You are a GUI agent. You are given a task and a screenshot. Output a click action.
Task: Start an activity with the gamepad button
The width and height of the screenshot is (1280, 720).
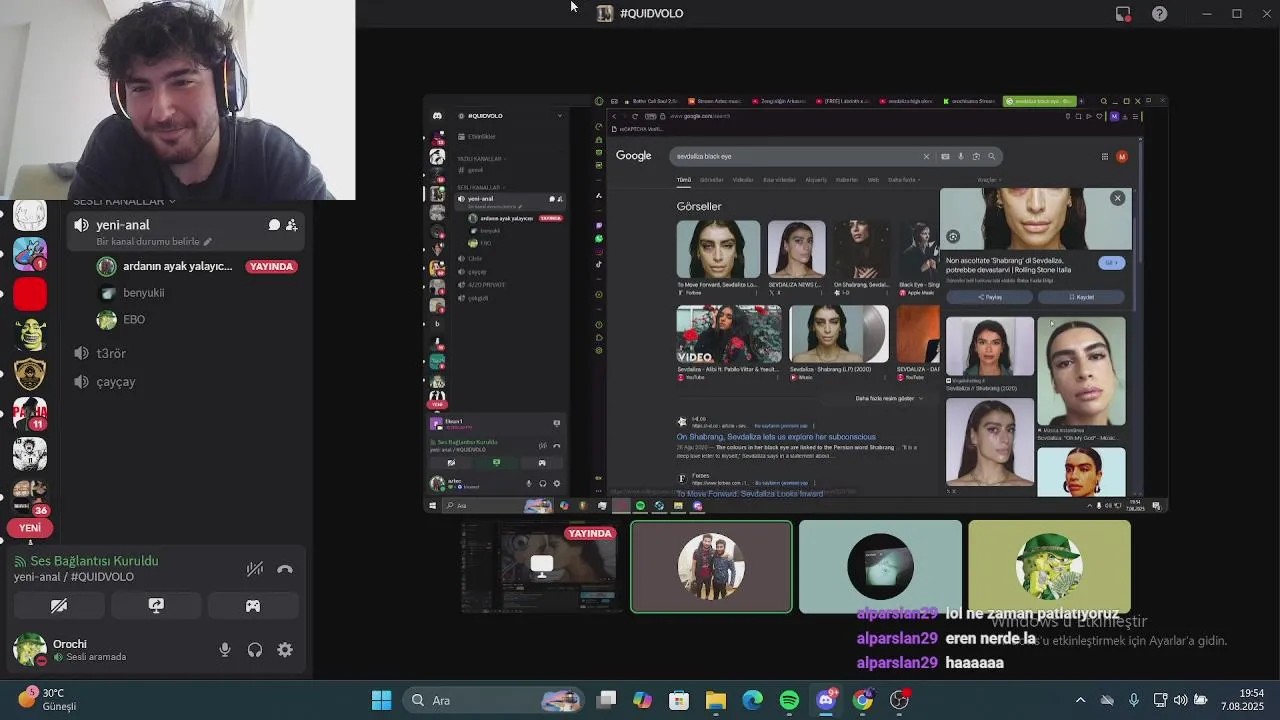[253, 606]
